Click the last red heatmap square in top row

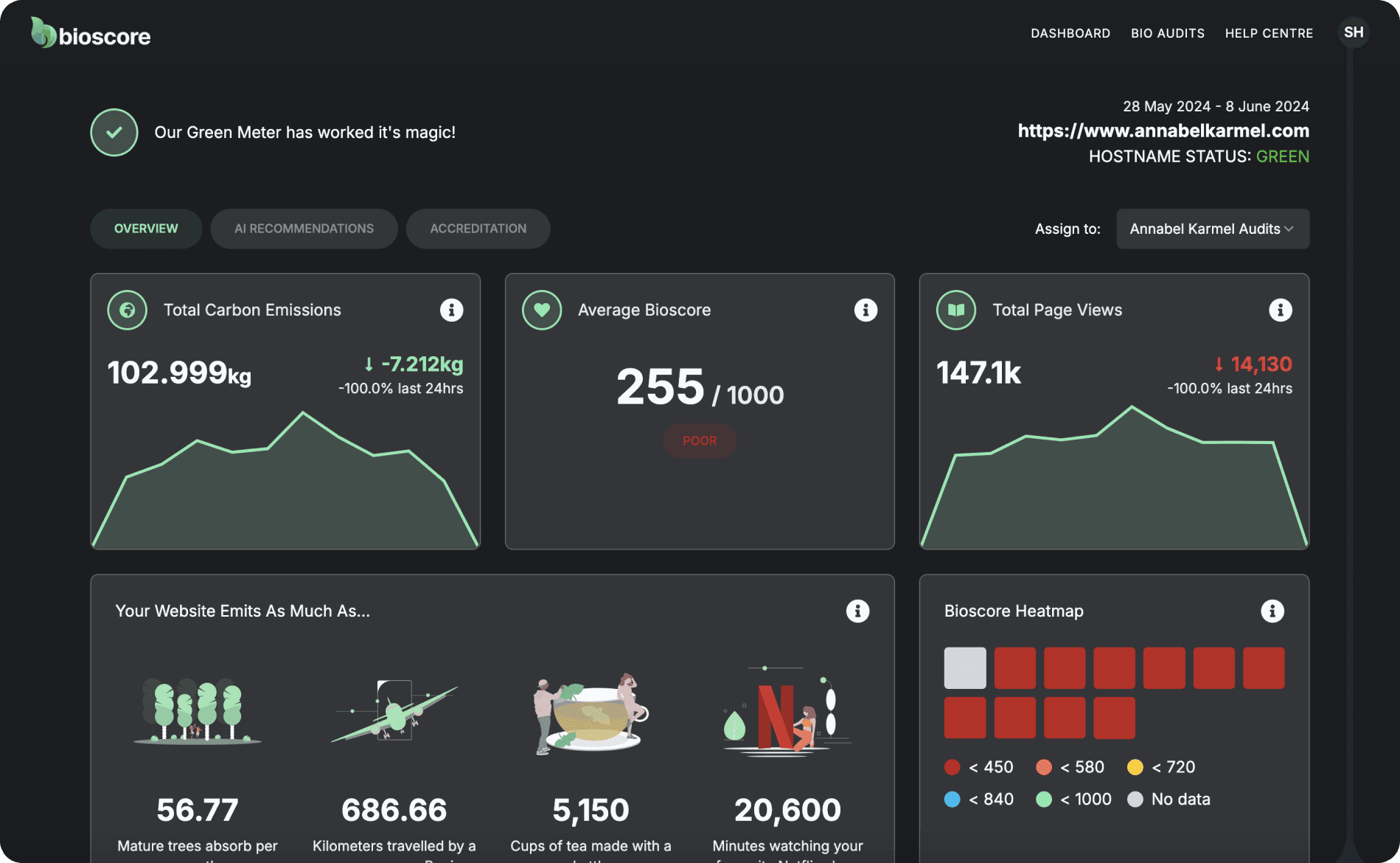click(1264, 668)
